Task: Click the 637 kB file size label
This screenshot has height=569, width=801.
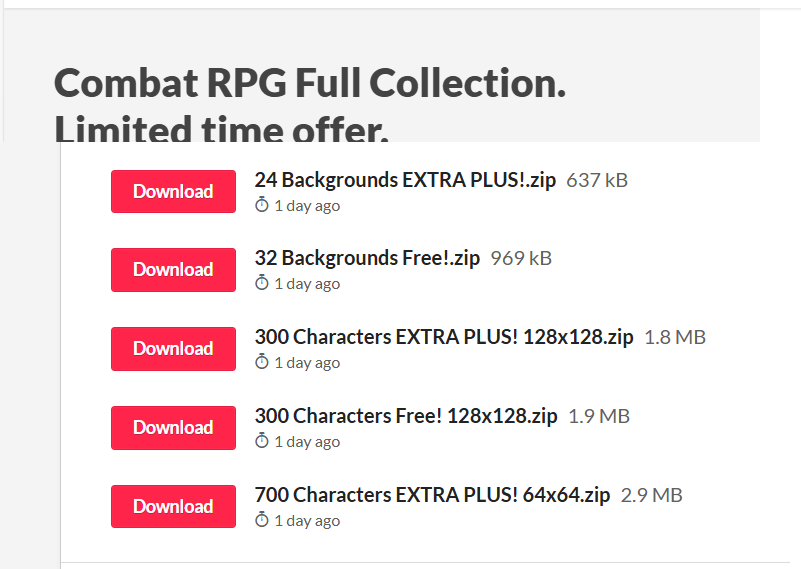Action: click(x=597, y=180)
